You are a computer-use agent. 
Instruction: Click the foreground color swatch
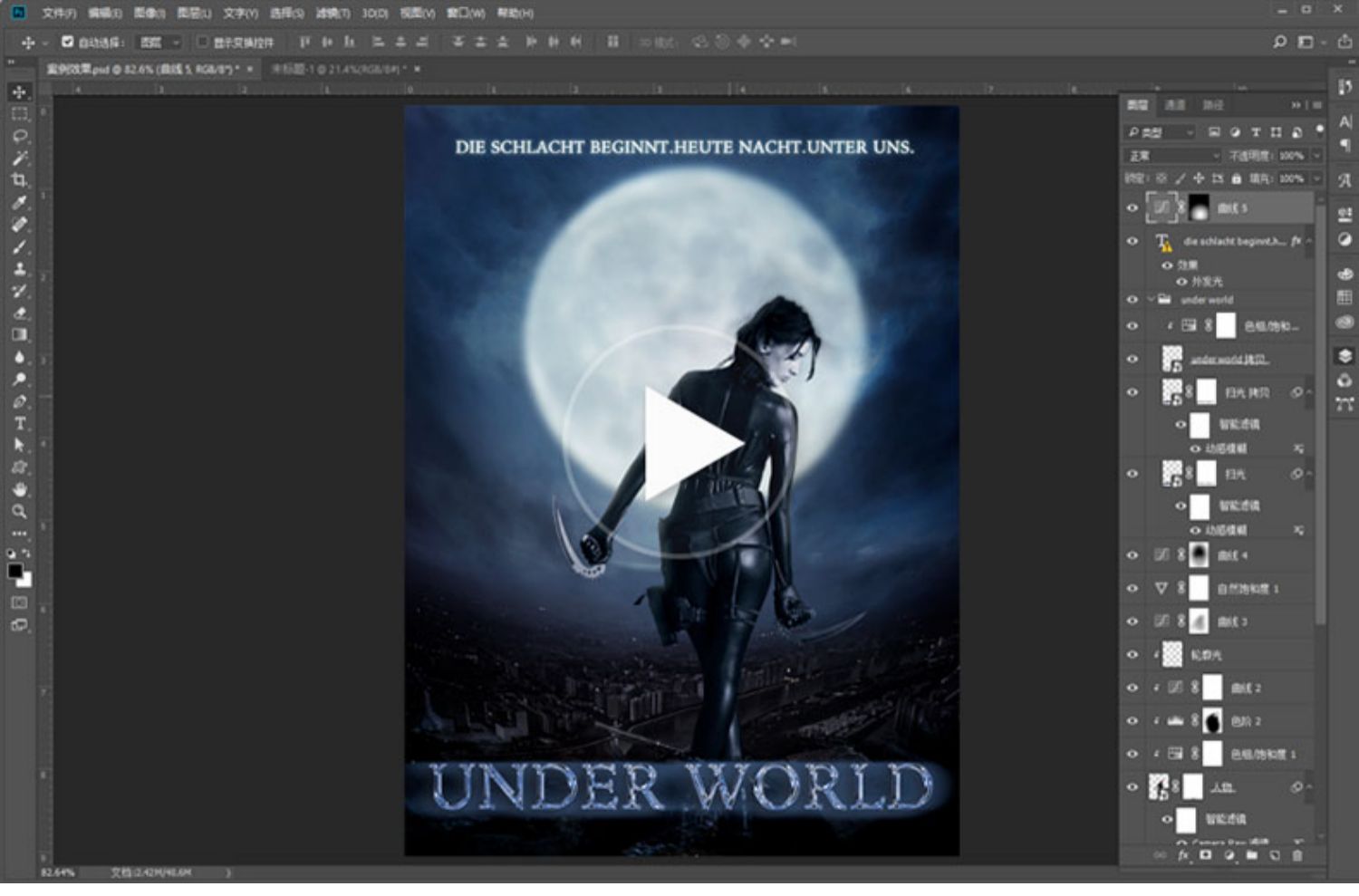pos(14,571)
